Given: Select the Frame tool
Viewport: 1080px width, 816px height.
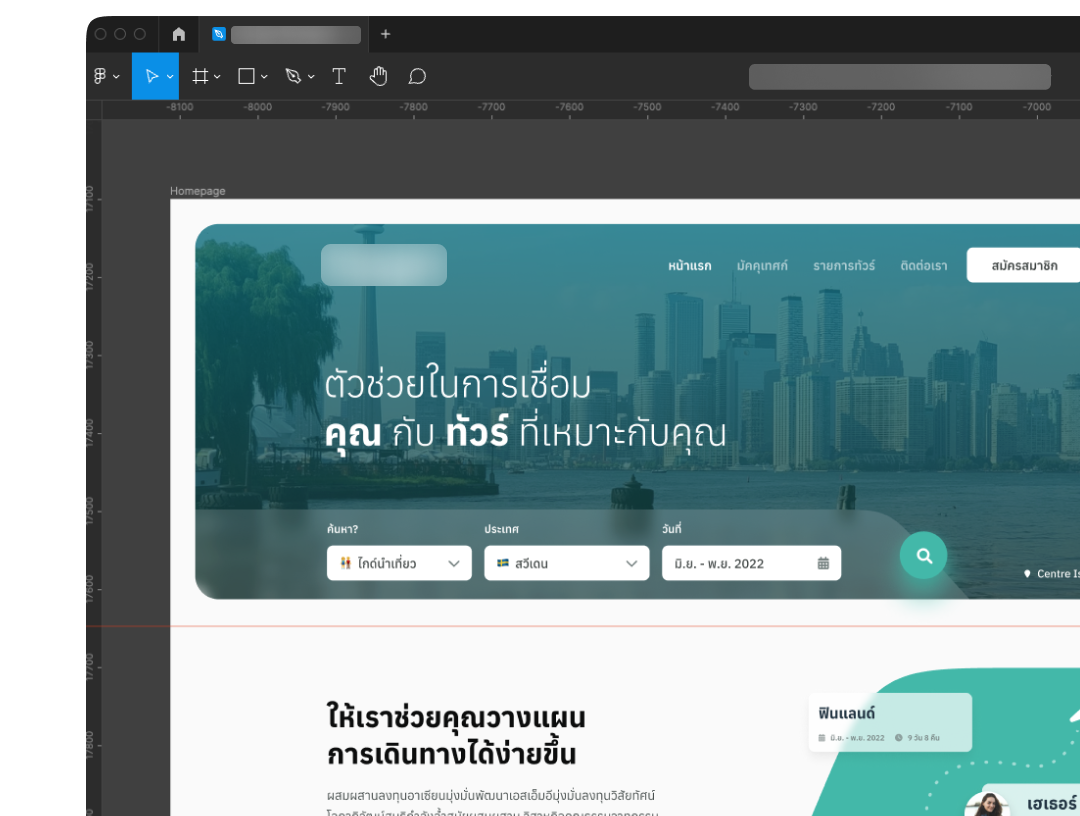Looking at the screenshot, I should [x=200, y=76].
